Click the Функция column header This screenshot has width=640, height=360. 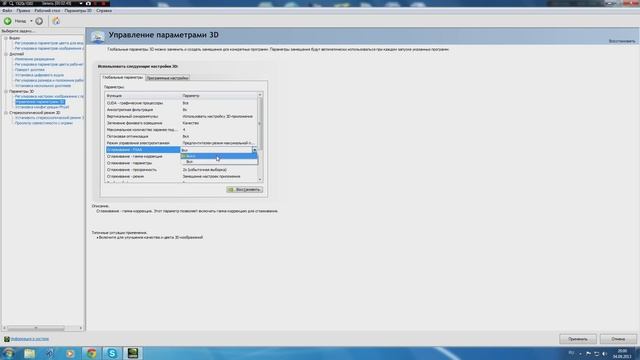(x=143, y=96)
